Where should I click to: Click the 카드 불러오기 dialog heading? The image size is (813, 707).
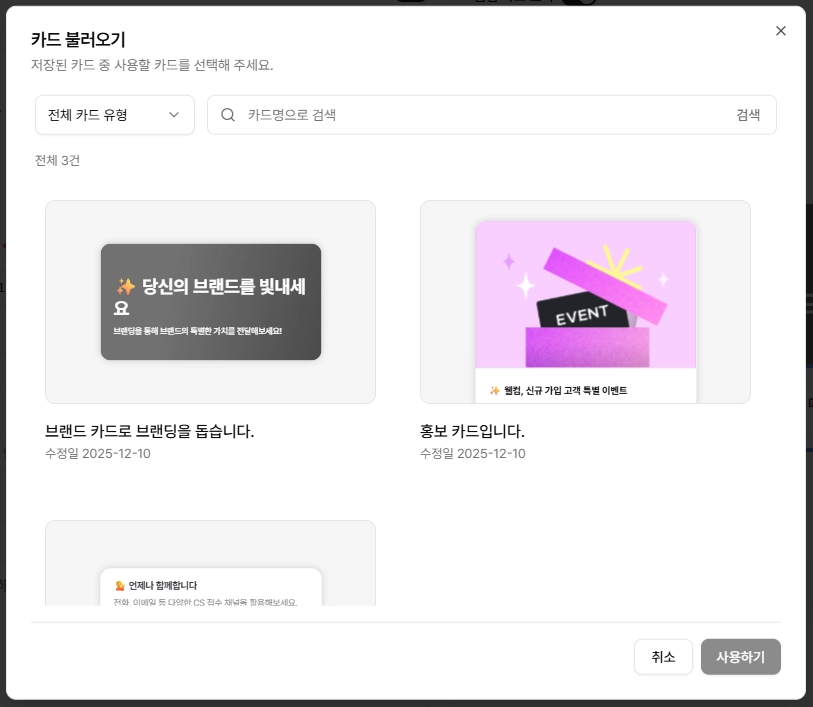pyautogui.click(x=78, y=39)
